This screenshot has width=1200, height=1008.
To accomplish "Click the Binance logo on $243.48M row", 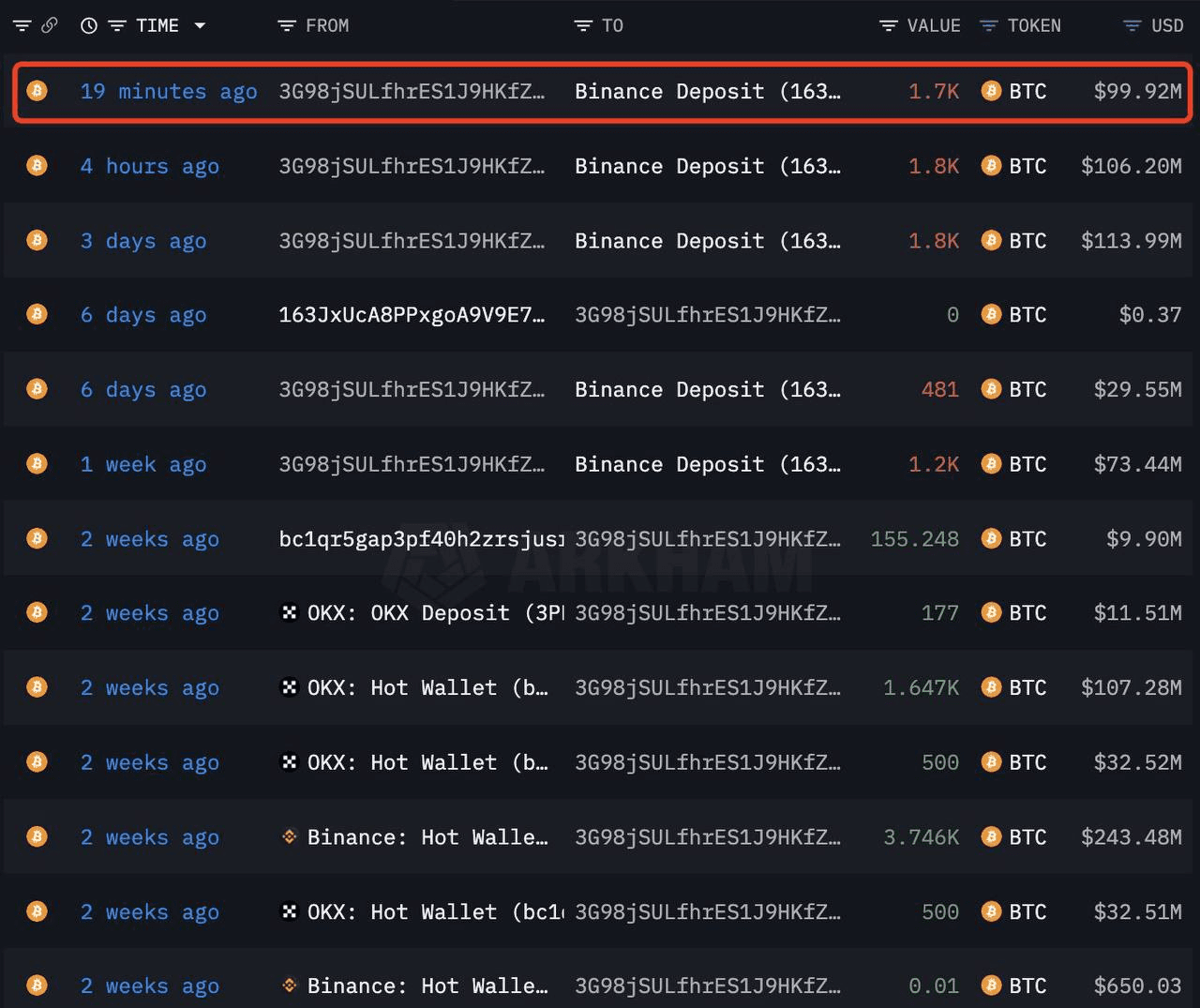I will [x=290, y=836].
